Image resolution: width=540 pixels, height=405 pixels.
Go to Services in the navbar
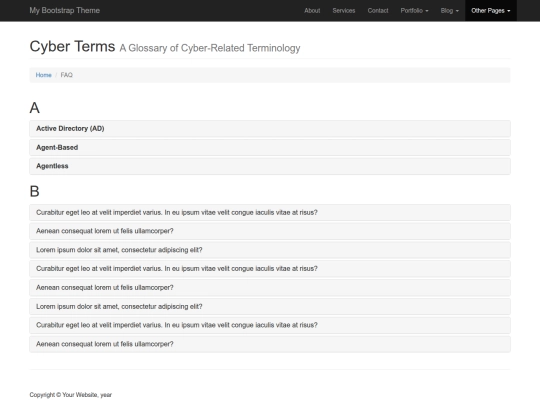(x=344, y=11)
